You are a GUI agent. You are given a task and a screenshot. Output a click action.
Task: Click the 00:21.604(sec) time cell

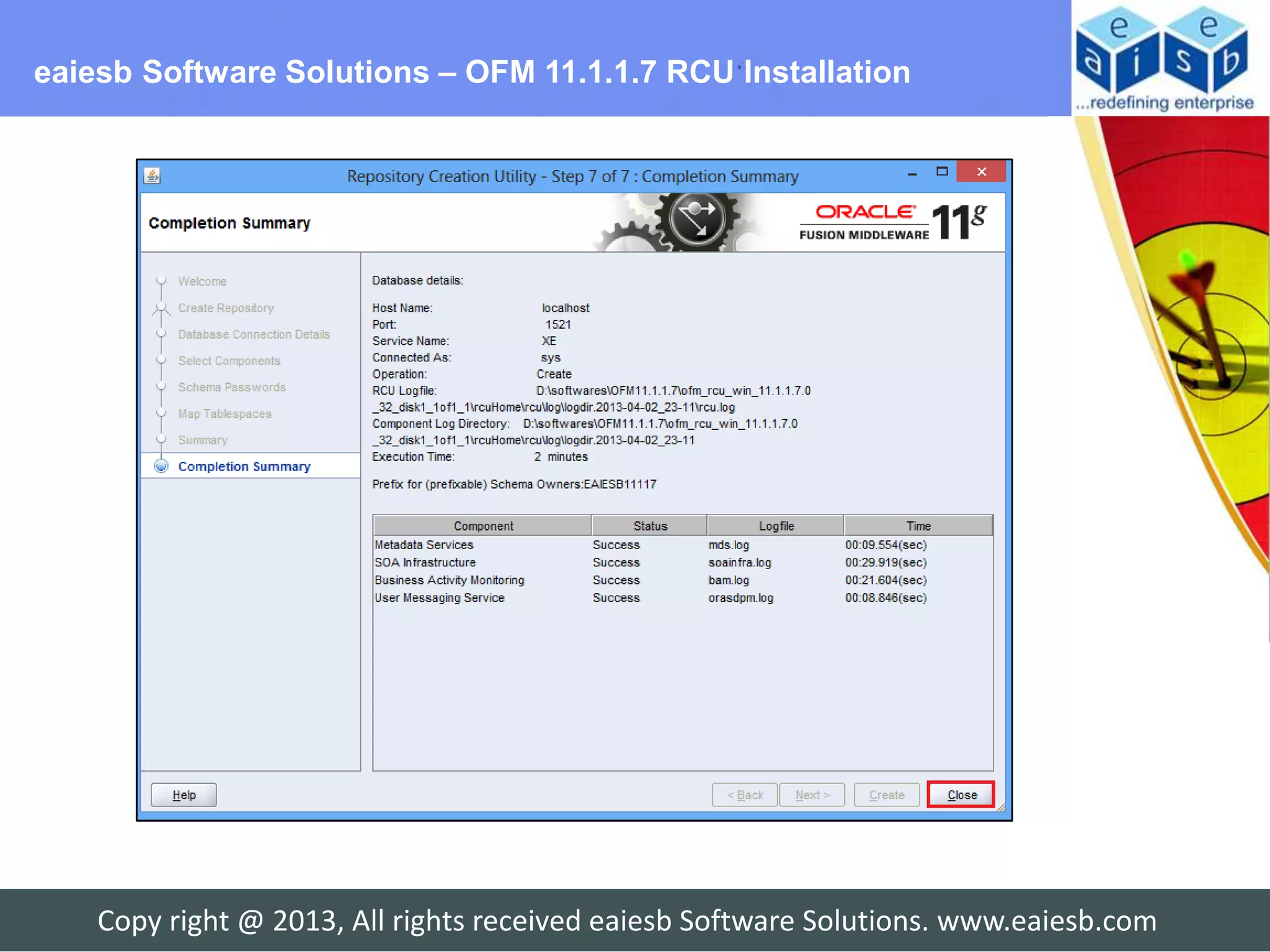point(886,580)
